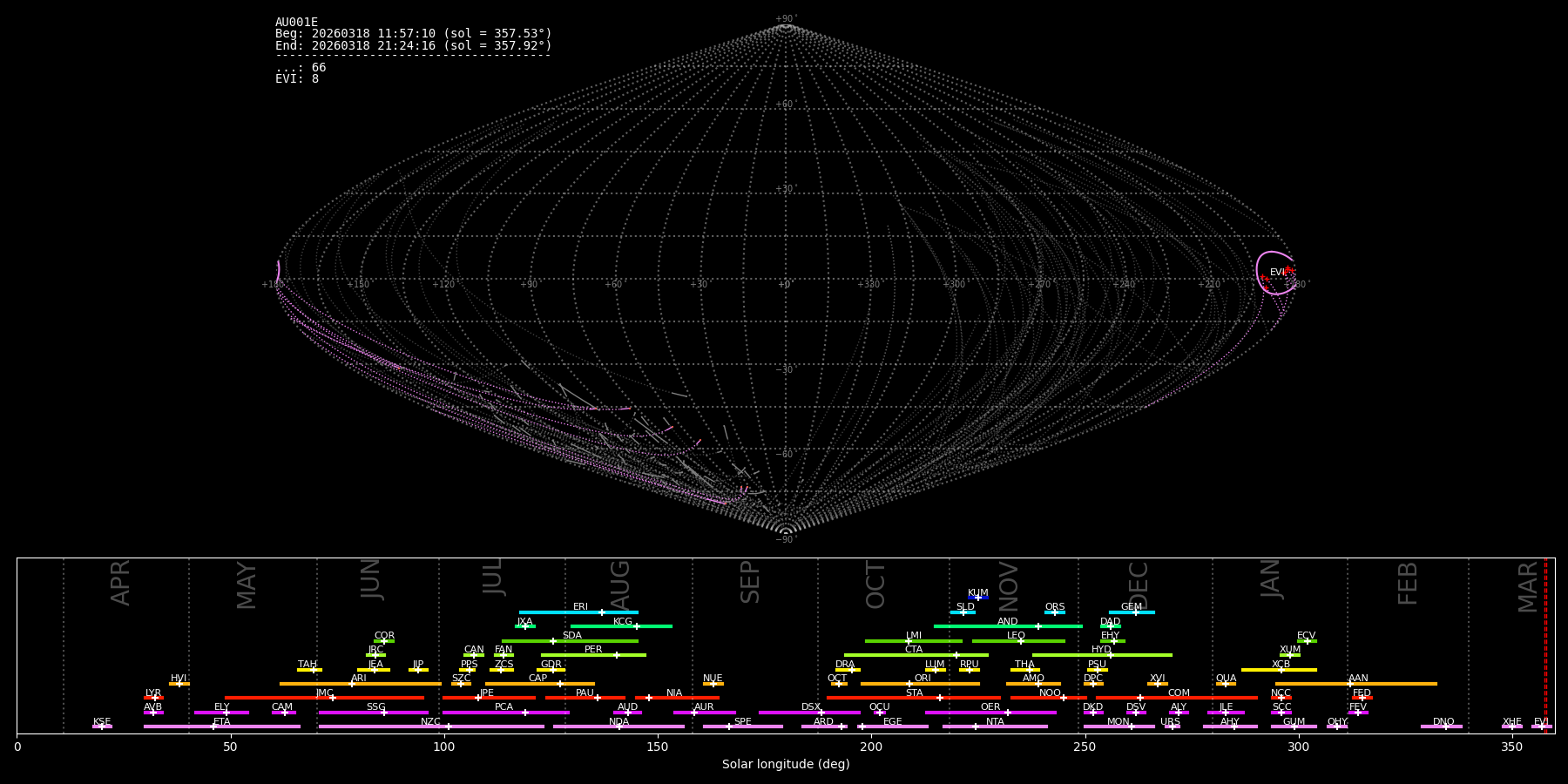Click the DSX shower label
The width and height of the screenshot is (1568, 784).
[811, 707]
